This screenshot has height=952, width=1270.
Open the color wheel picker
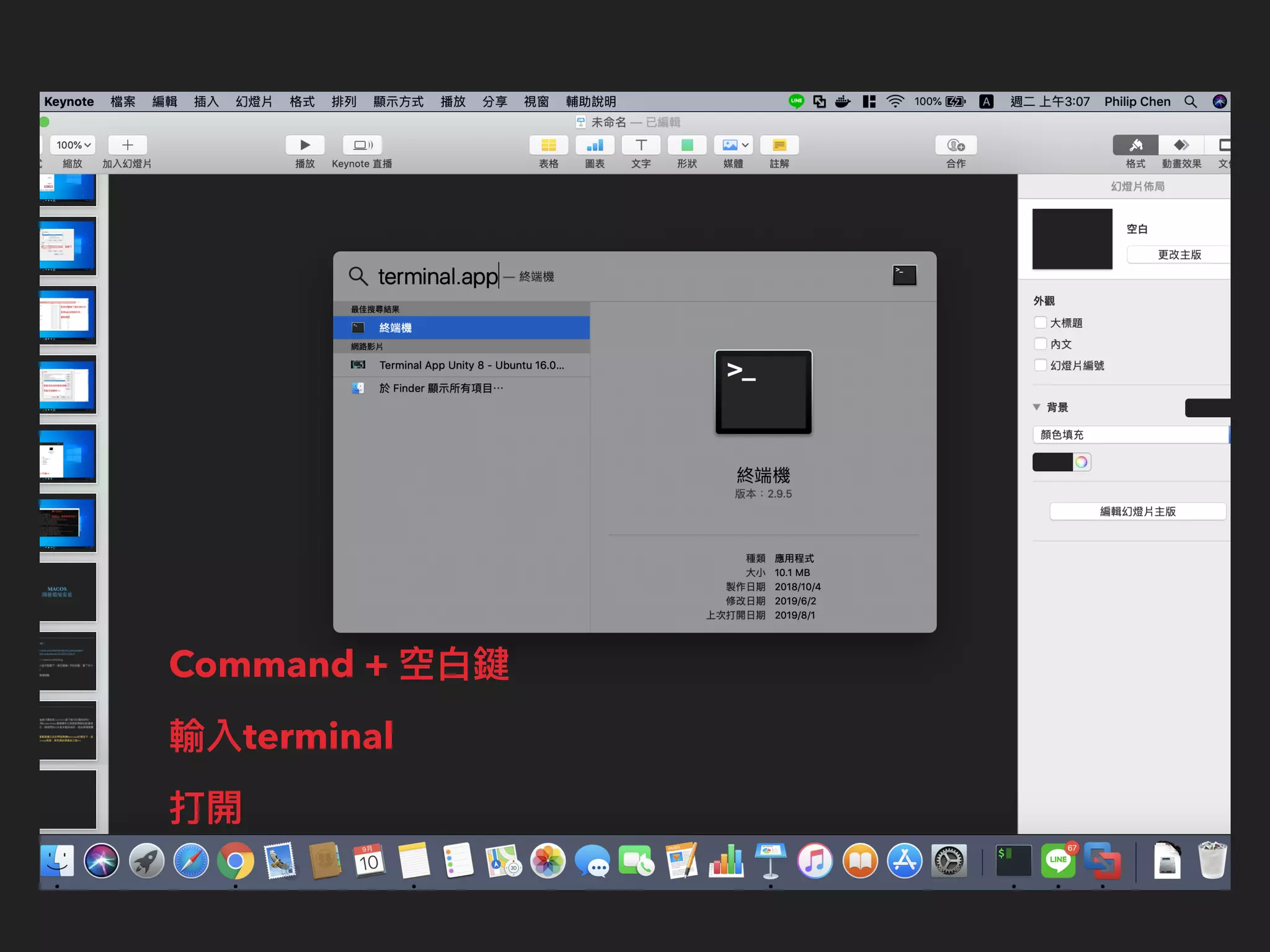point(1081,462)
